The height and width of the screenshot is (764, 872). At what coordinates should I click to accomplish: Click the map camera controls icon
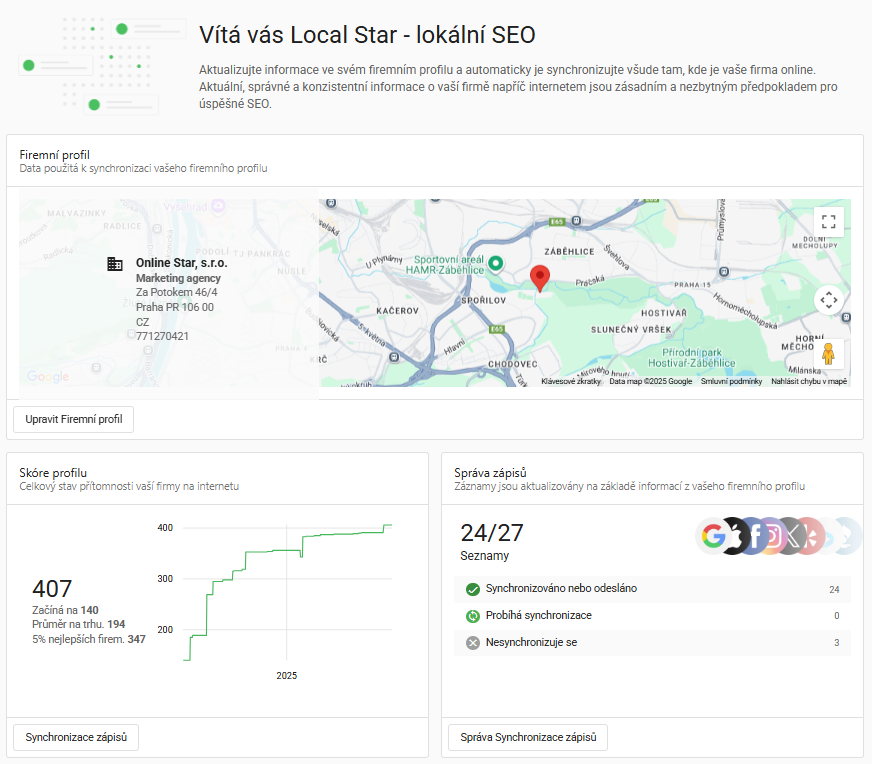pyautogui.click(x=828, y=299)
